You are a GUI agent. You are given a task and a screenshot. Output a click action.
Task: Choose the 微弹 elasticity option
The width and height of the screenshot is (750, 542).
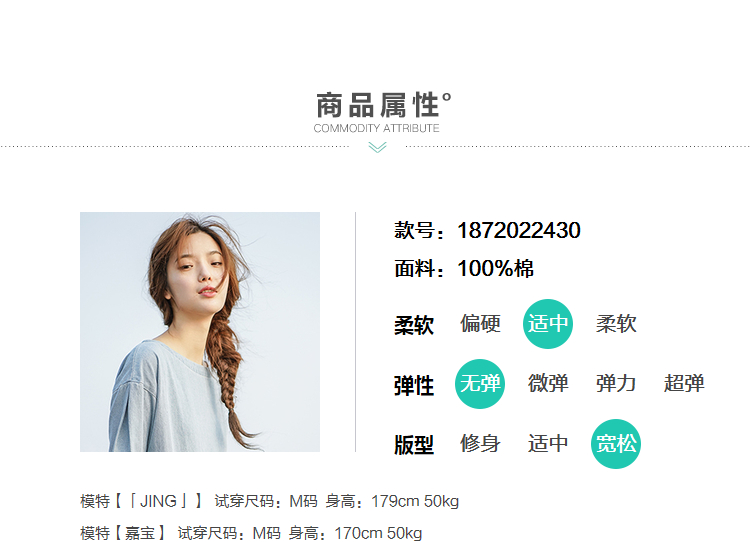pos(548,384)
